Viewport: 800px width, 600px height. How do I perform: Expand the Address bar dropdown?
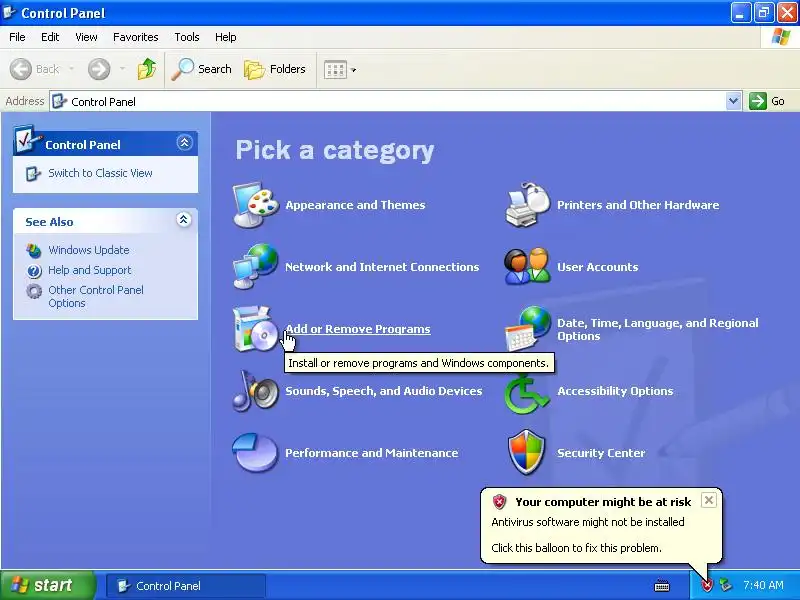[x=733, y=101]
